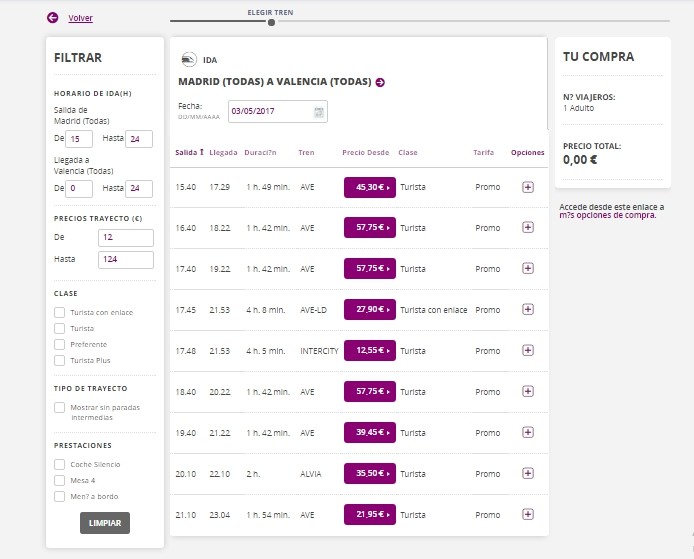Screen dimensions: 694x559
Task: Expand options for the 20.10 ALVIA train
Action: click(528, 473)
